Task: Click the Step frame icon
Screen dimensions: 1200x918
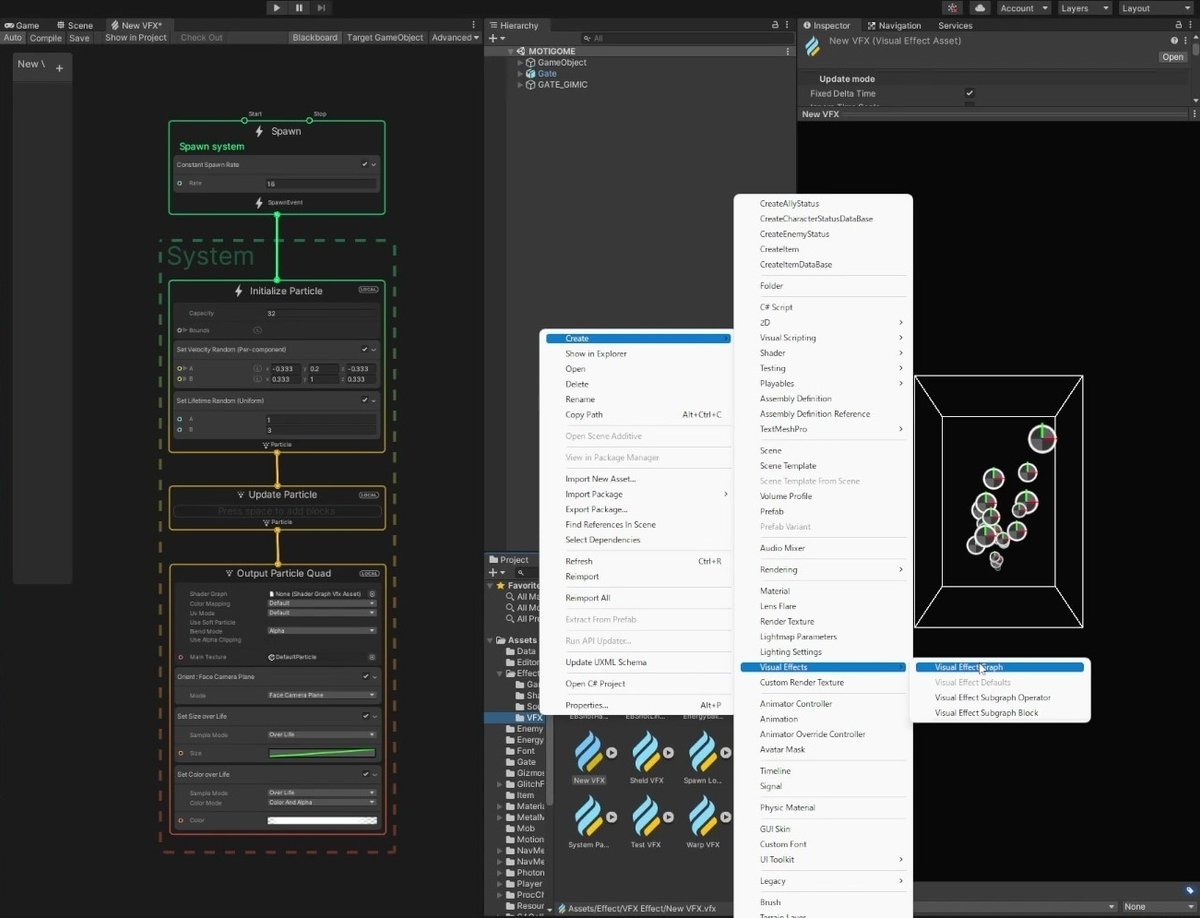Action: pyautogui.click(x=321, y=8)
